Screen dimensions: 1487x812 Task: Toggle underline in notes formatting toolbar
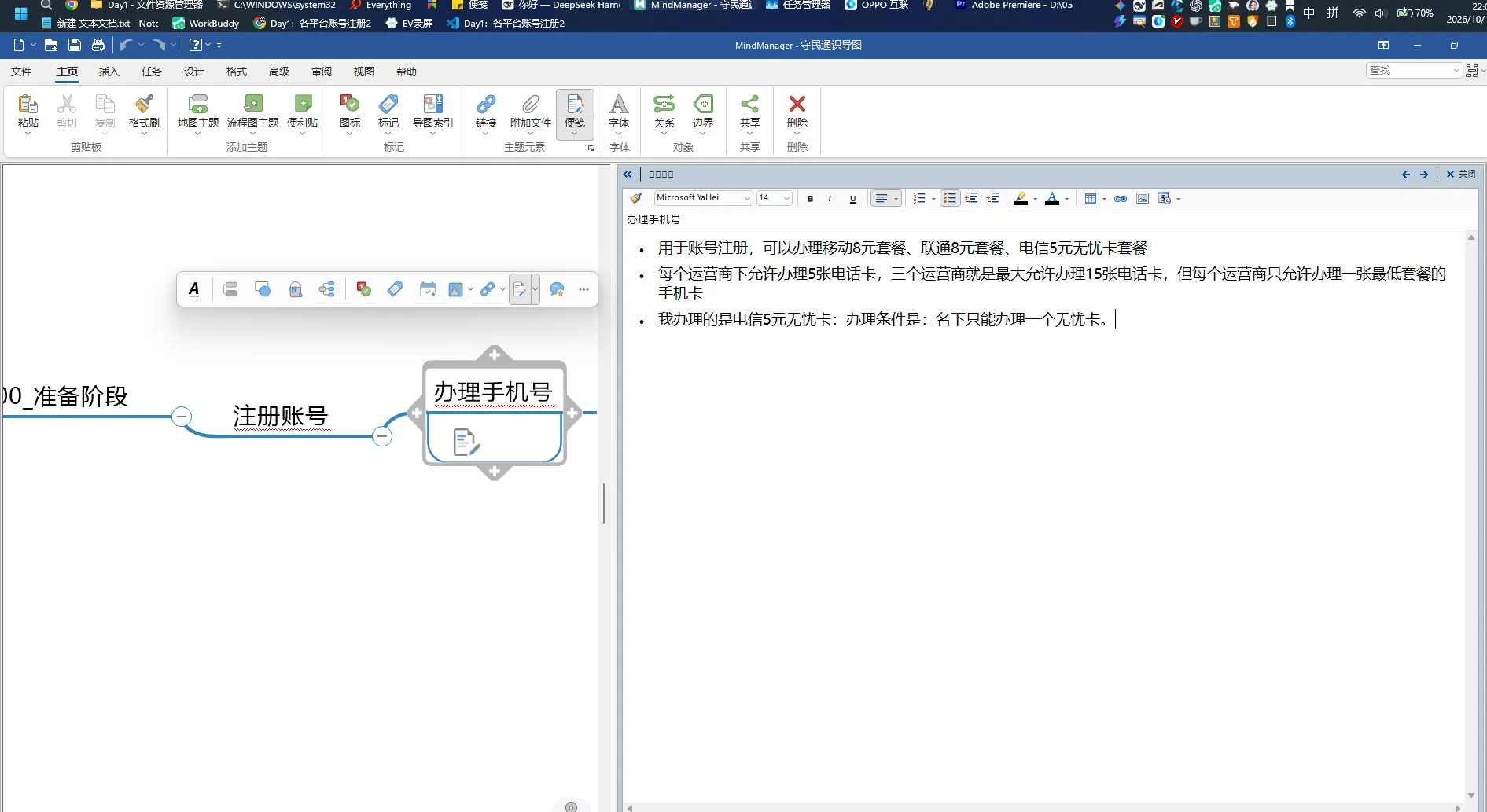[x=852, y=199]
